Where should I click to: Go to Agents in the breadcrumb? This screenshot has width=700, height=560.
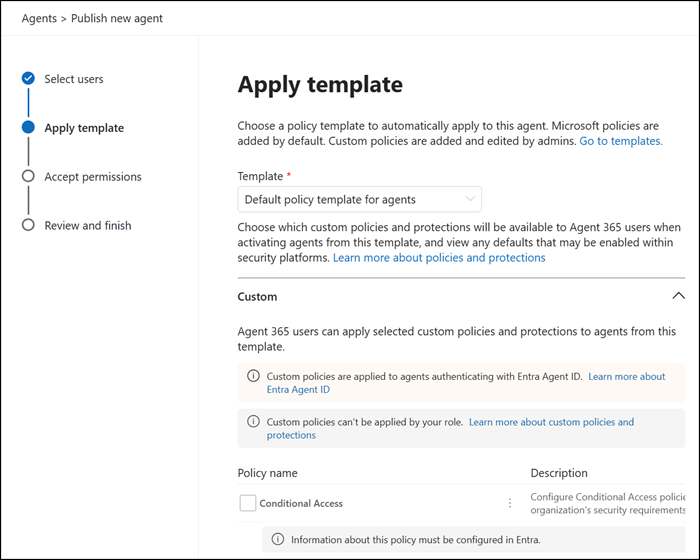click(x=39, y=18)
